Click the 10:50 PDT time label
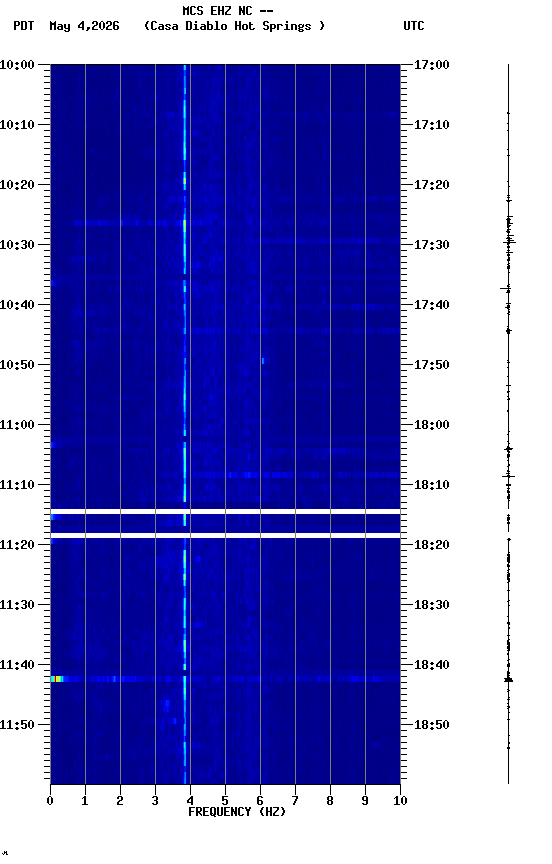Image resolution: width=552 pixels, height=864 pixels. [17, 365]
